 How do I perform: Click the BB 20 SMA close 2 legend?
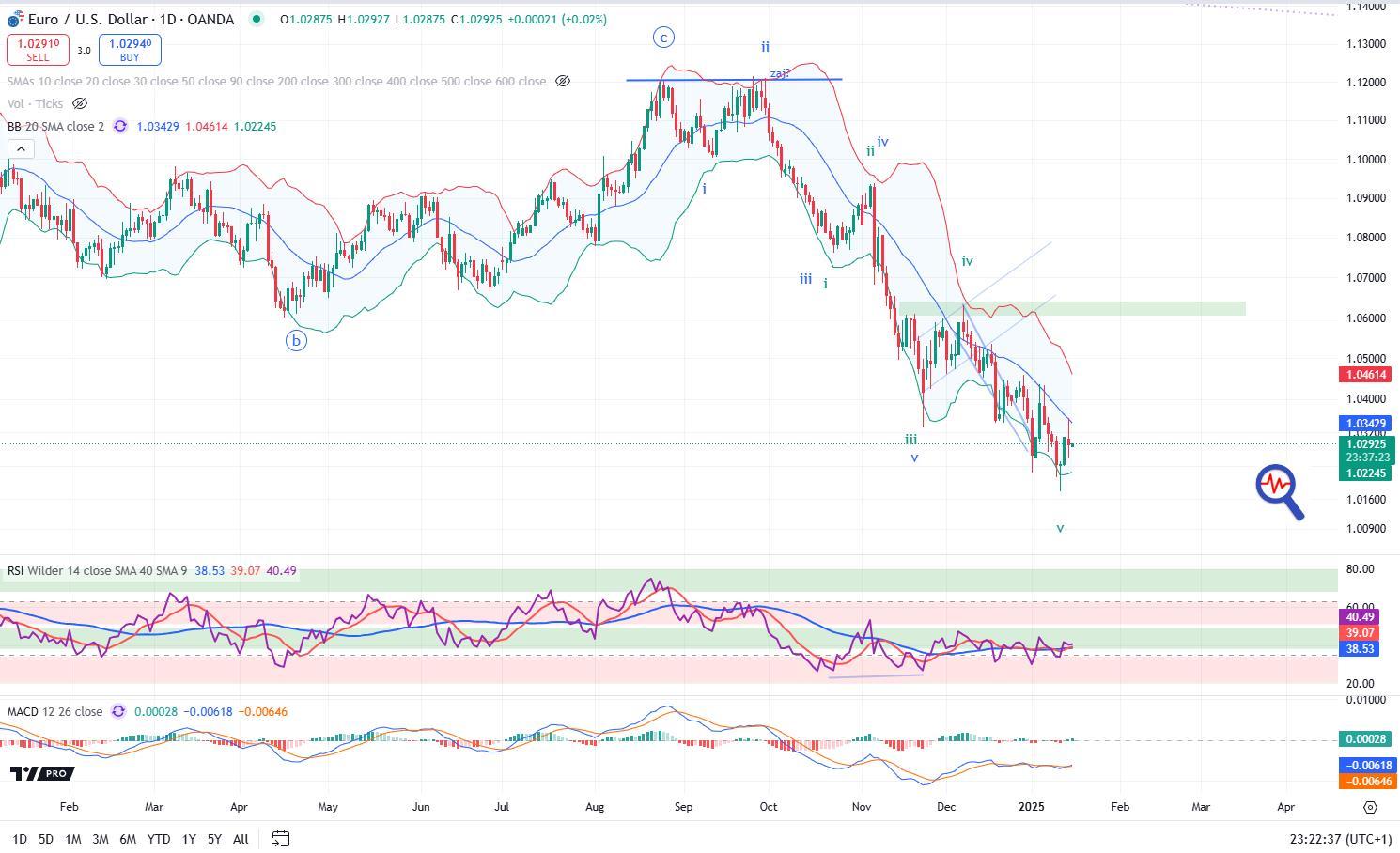(55, 126)
